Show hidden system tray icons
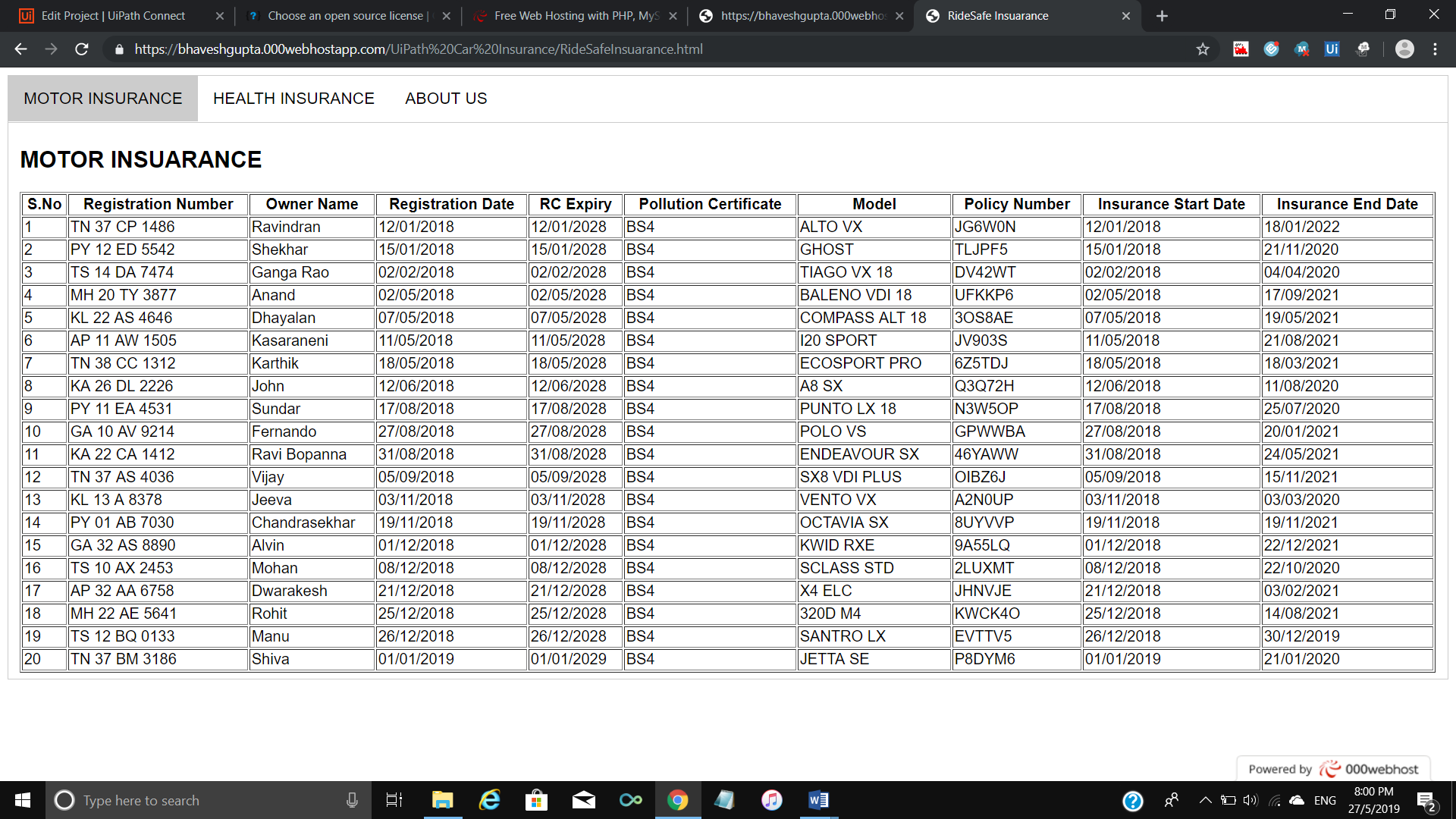 click(1204, 800)
